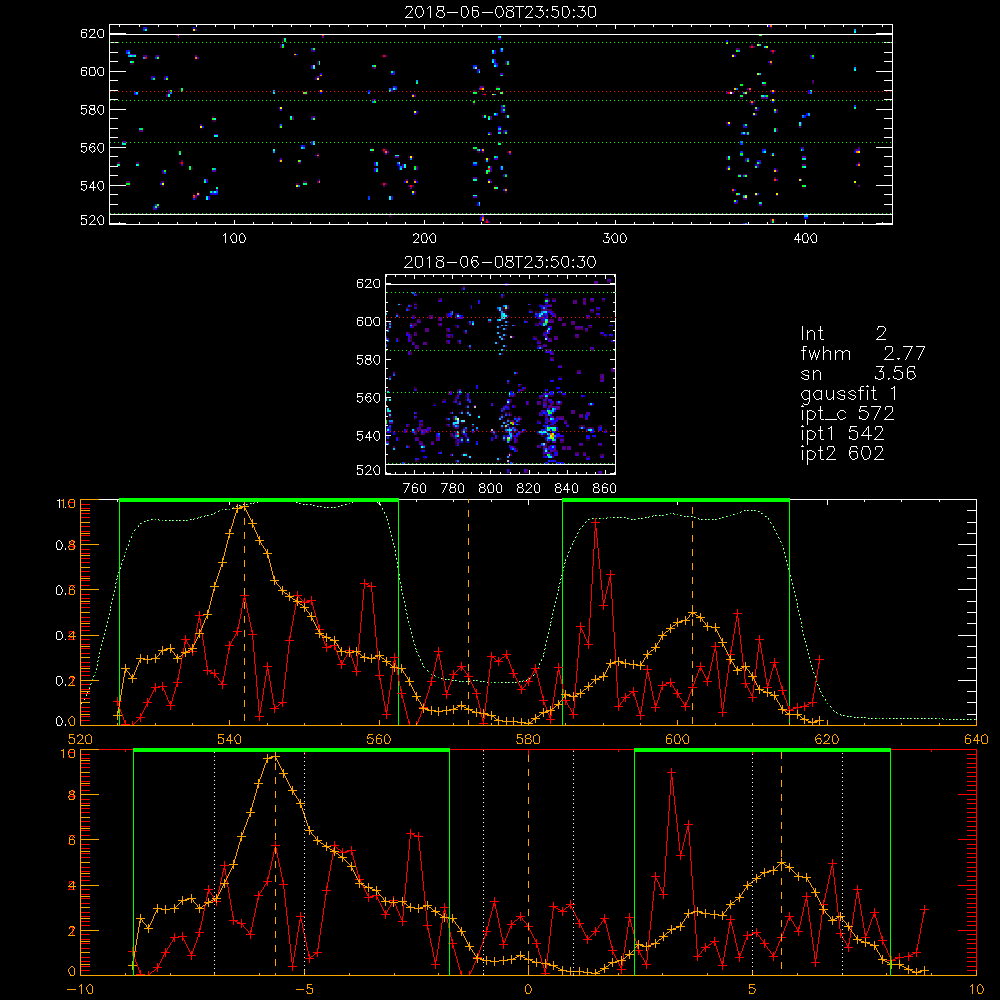Select the 'gaussfit 1' annotation
The image size is (1000, 1000).
tap(849, 393)
